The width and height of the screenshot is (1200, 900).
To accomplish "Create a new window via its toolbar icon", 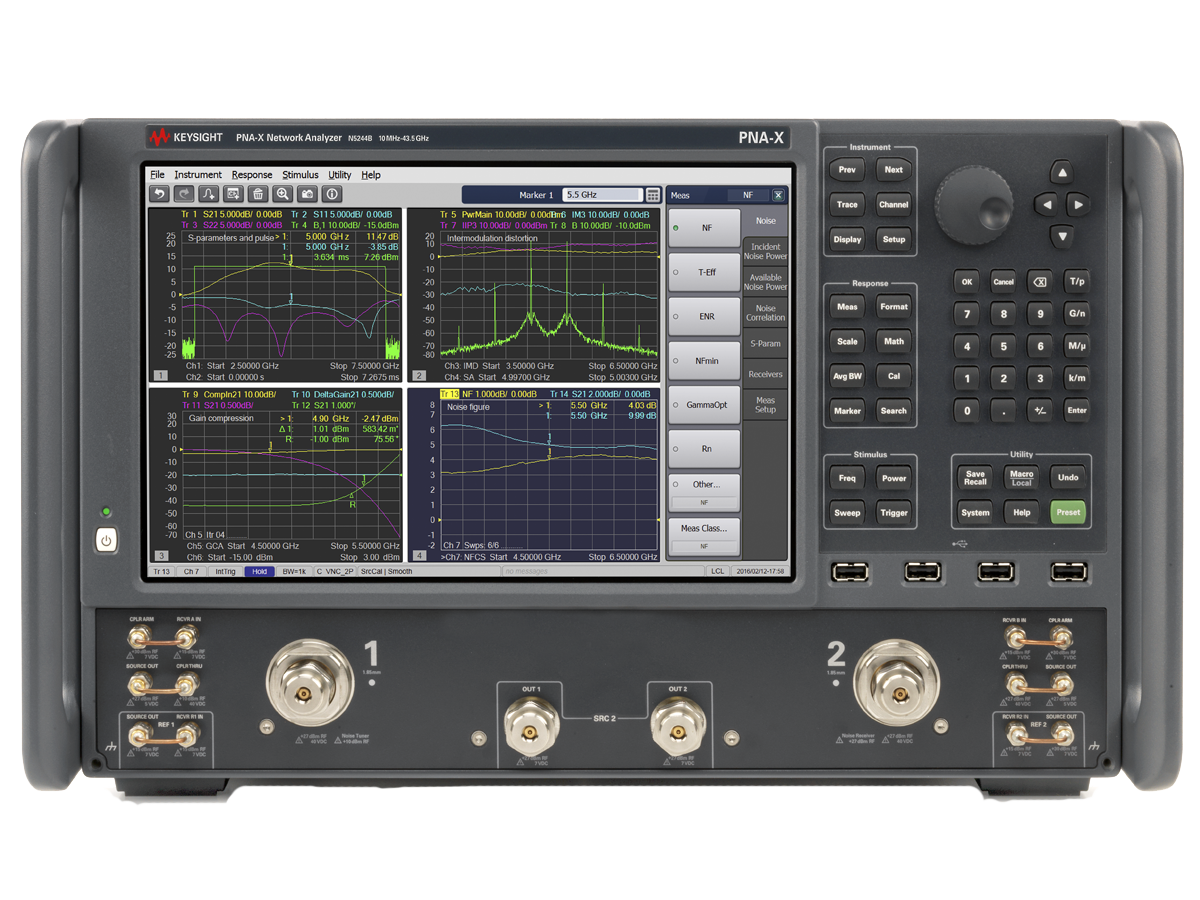I will pyautogui.click(x=233, y=195).
